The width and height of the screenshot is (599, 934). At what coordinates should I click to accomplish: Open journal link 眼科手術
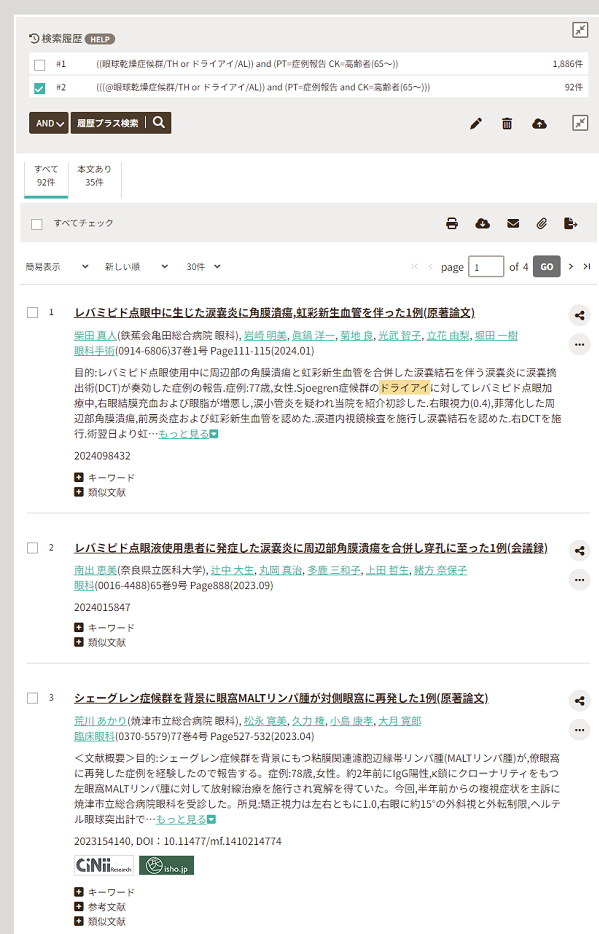pos(94,351)
